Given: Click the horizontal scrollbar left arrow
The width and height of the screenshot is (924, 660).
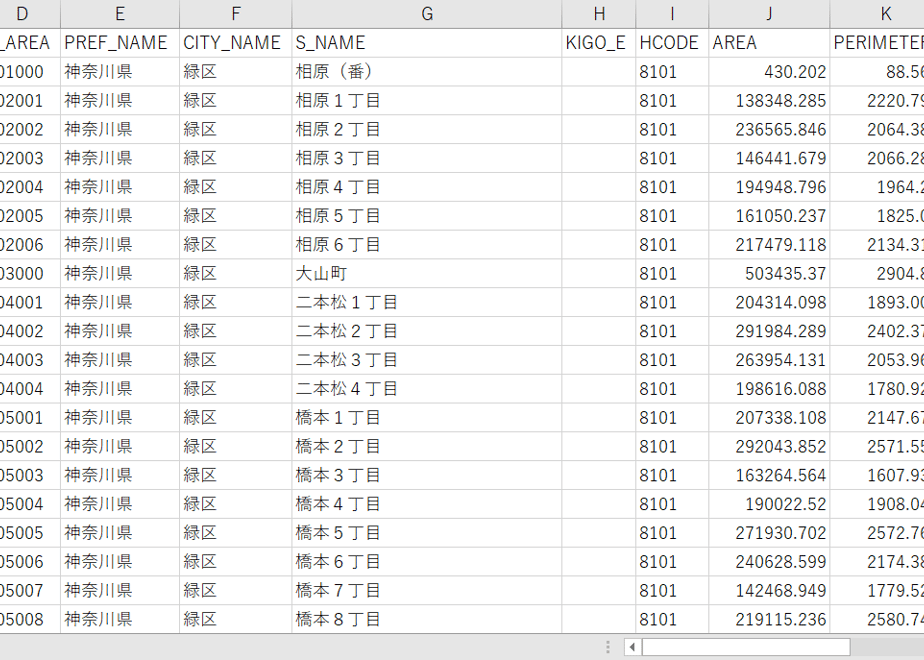Looking at the screenshot, I should 632,647.
